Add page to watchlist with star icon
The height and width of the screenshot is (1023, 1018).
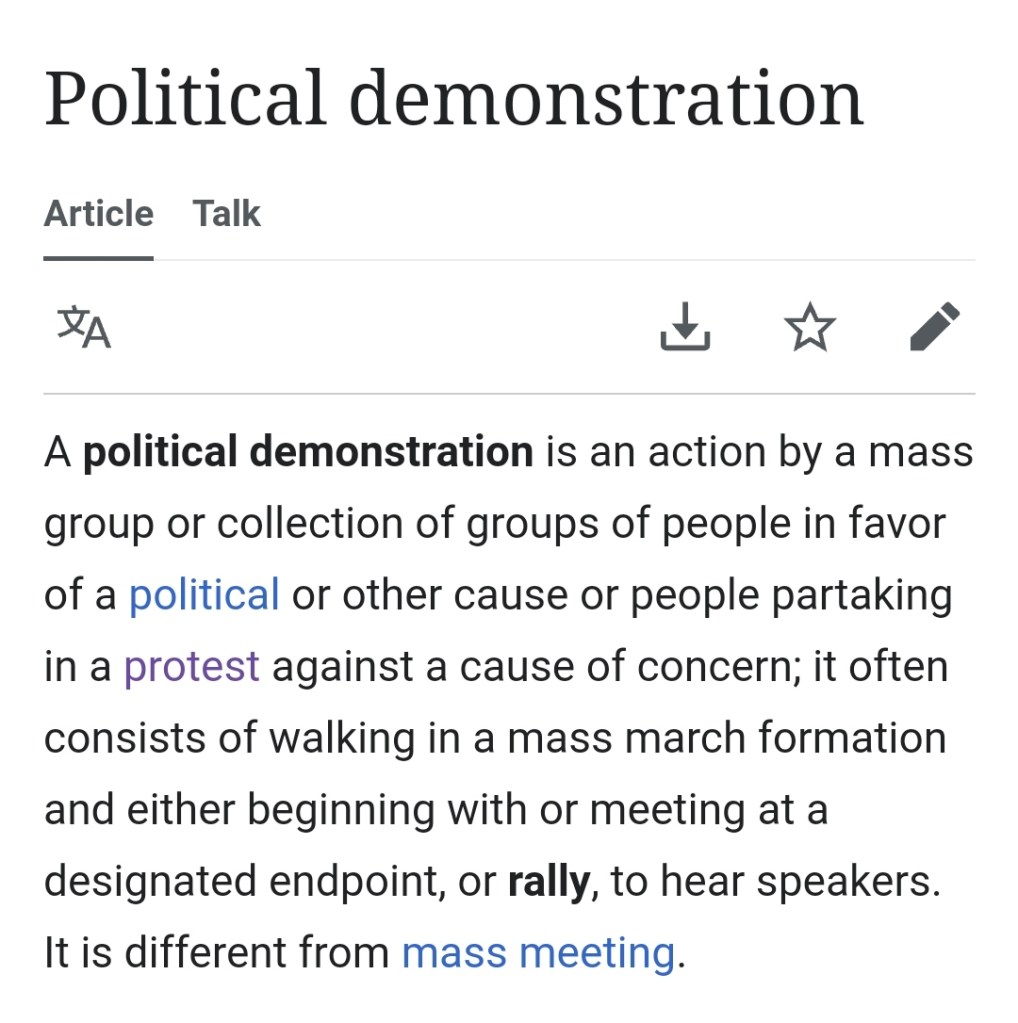809,327
